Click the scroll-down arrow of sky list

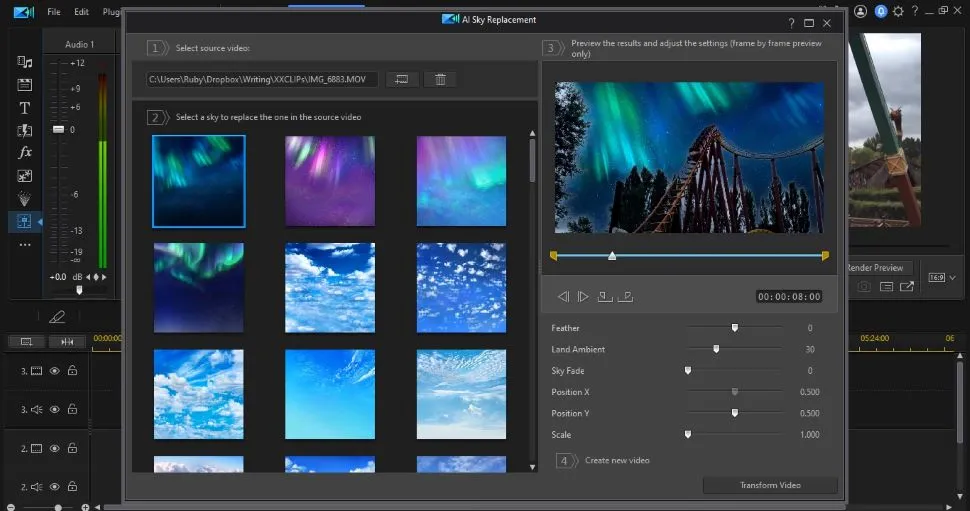coord(532,466)
